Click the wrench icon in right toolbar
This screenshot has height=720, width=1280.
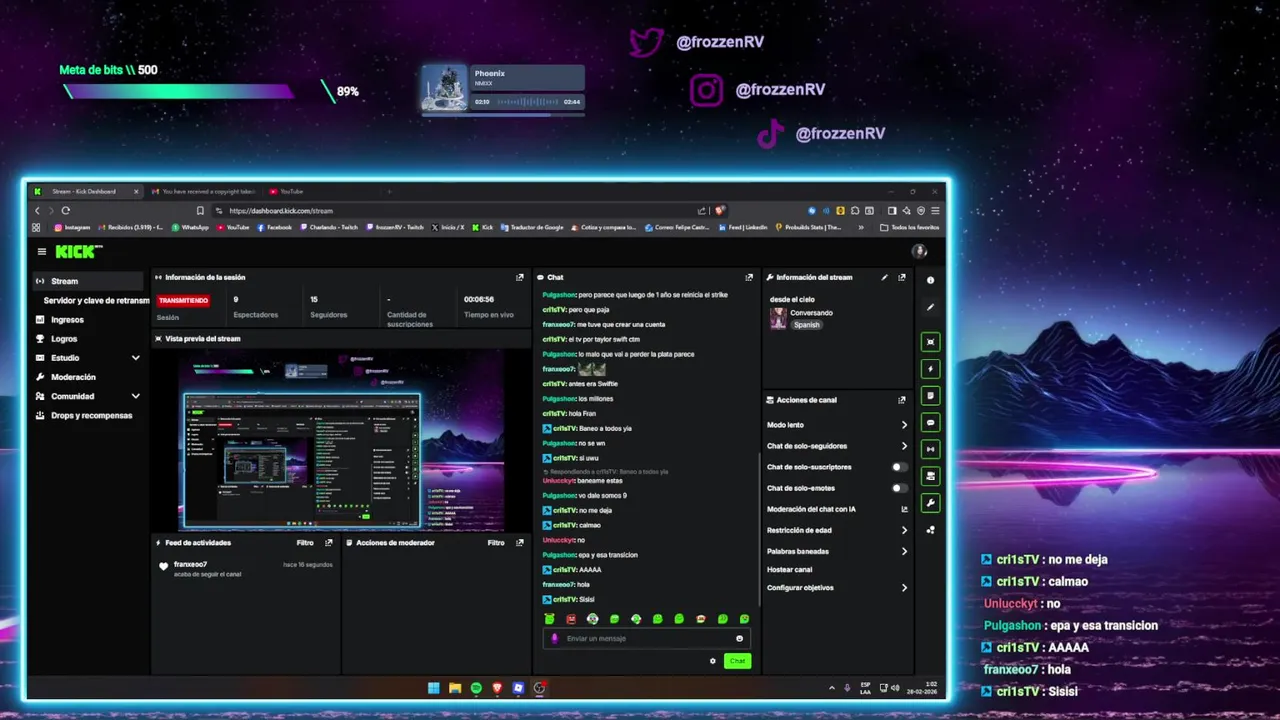click(930, 503)
